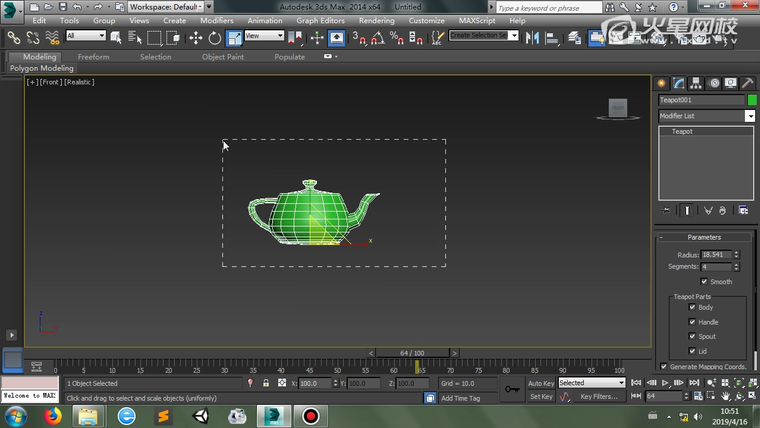
Task: Select the Move tool in main toolbar
Action: pos(195,38)
